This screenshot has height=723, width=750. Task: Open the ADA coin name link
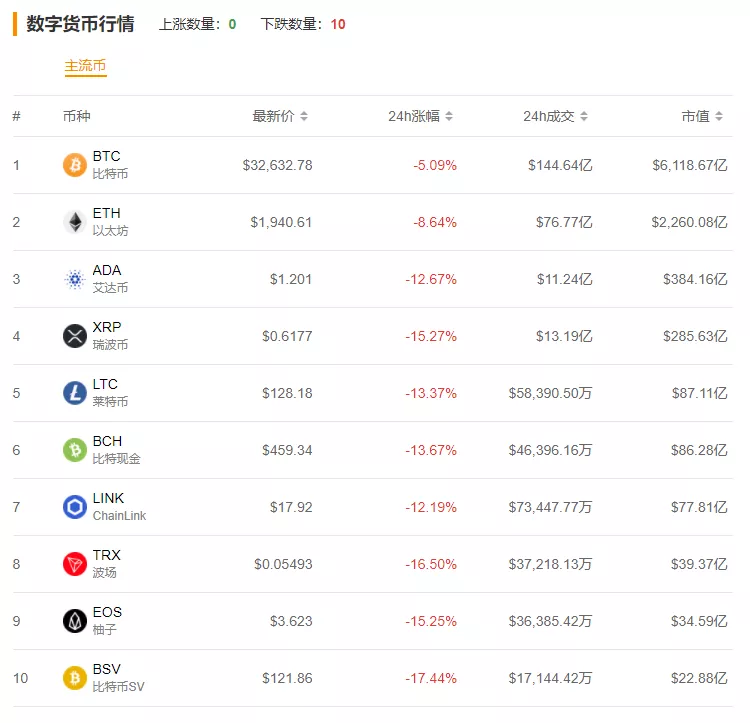[x=107, y=270]
